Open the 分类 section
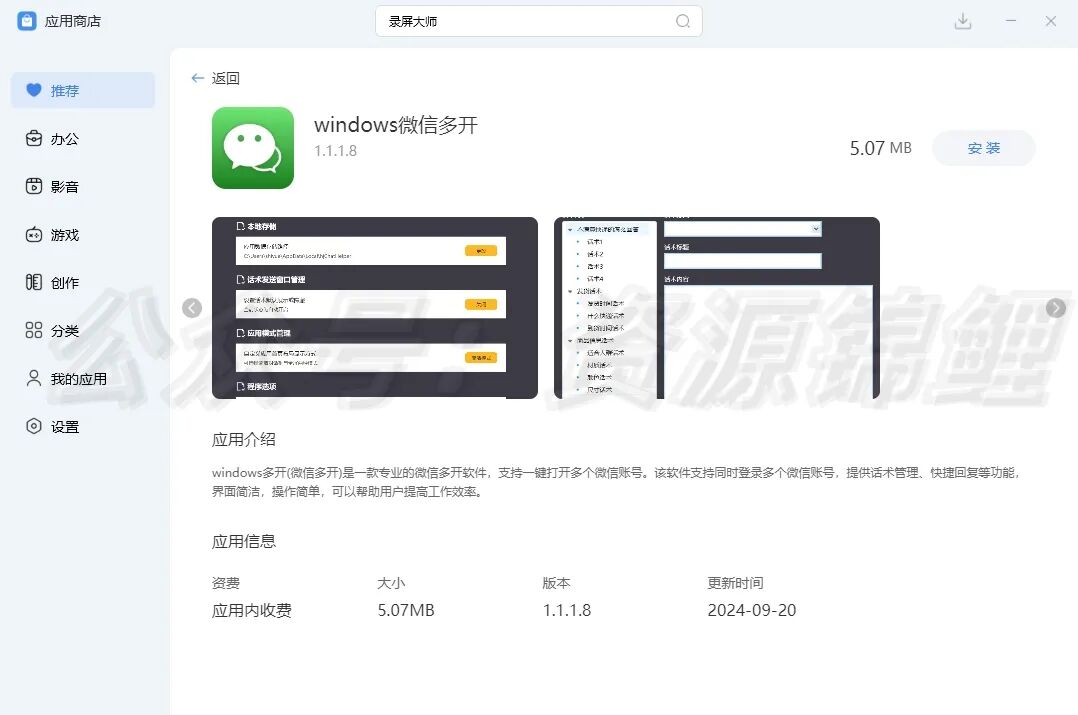Viewport: 1078px width, 715px height. (82, 331)
